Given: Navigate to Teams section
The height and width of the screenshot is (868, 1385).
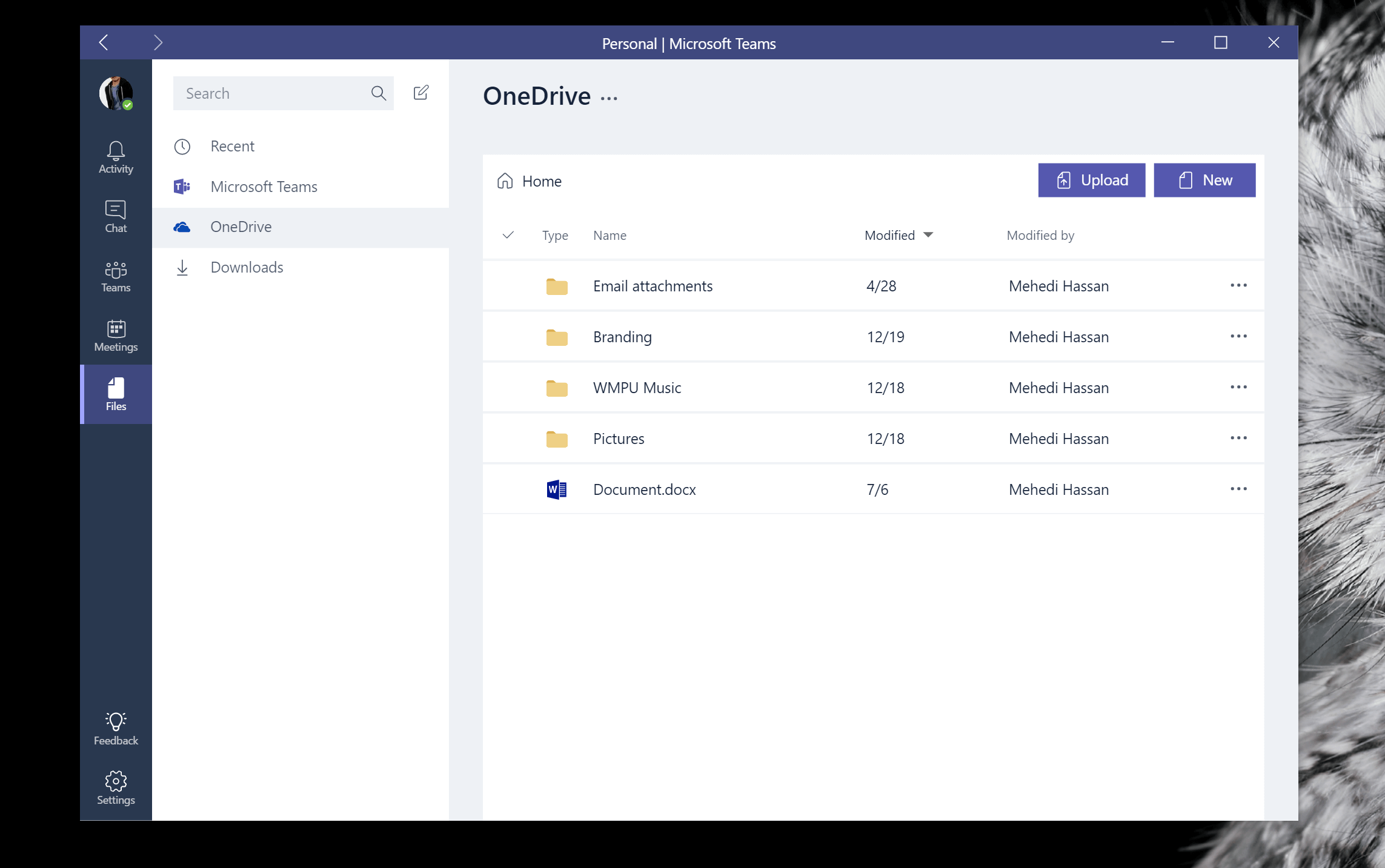Looking at the screenshot, I should click(115, 277).
